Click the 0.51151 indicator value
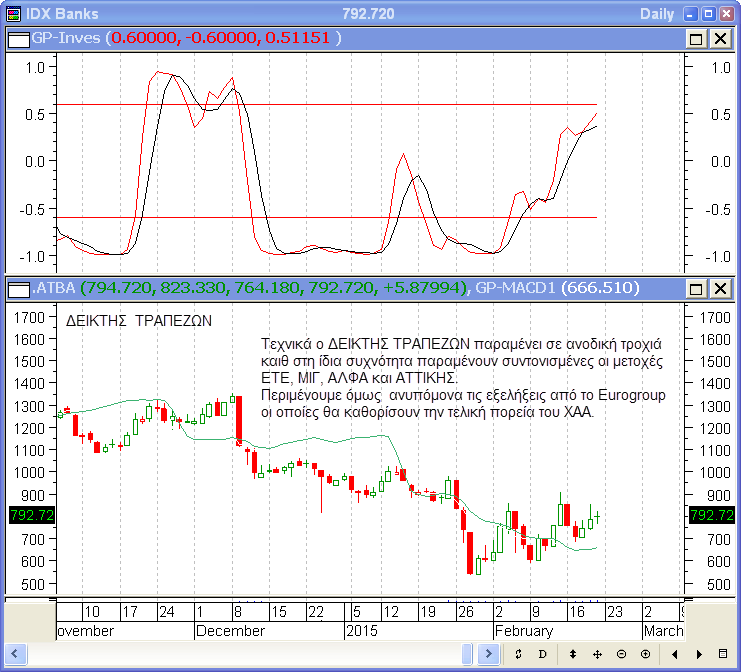 297,38
